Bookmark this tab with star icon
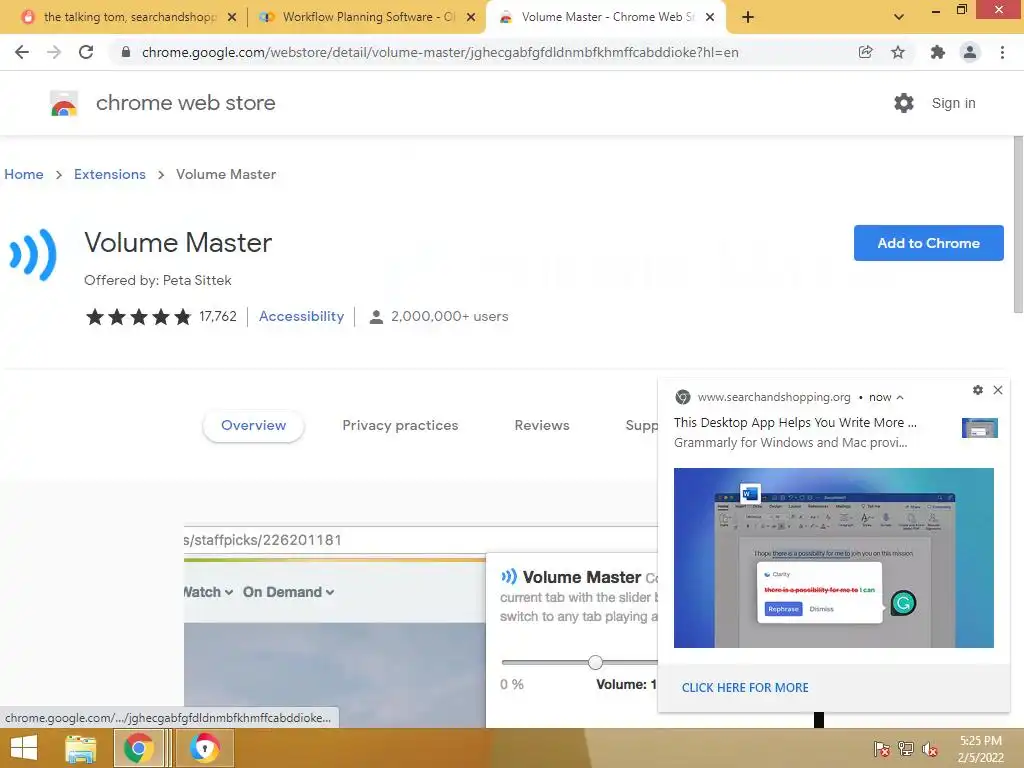The image size is (1024, 768). point(898,52)
